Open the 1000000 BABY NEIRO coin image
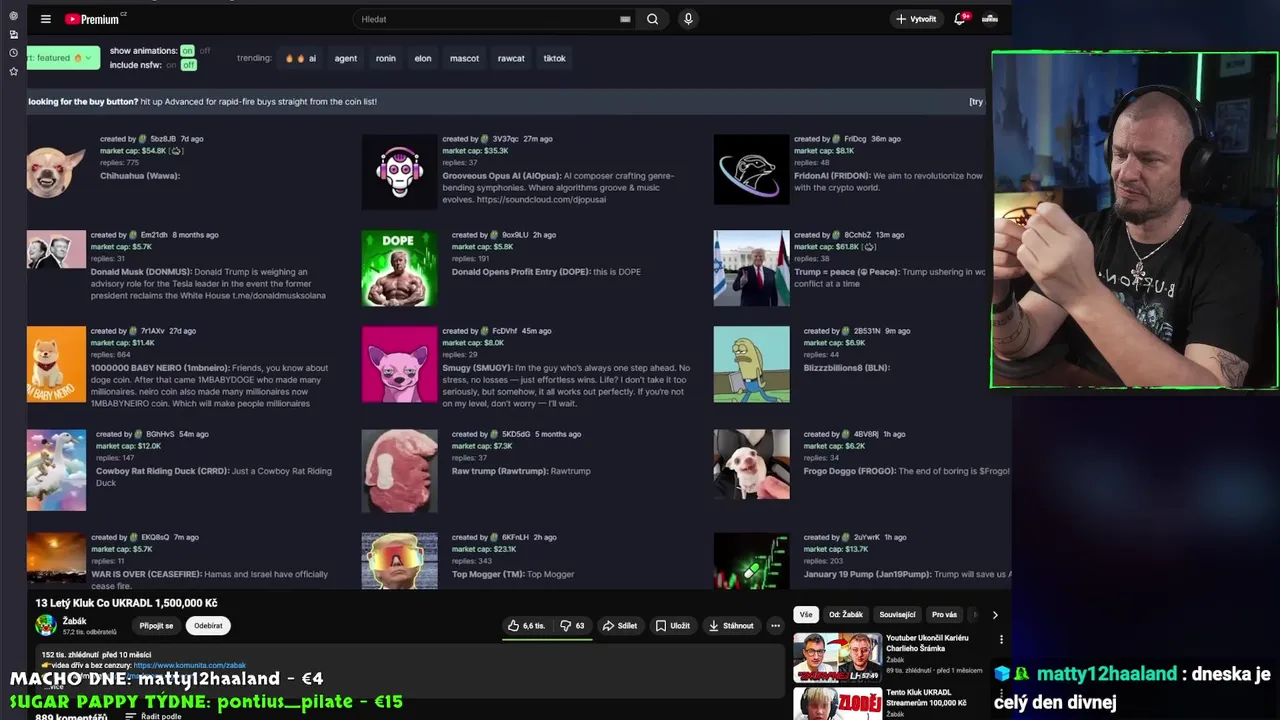The image size is (1280, 720). coord(56,364)
